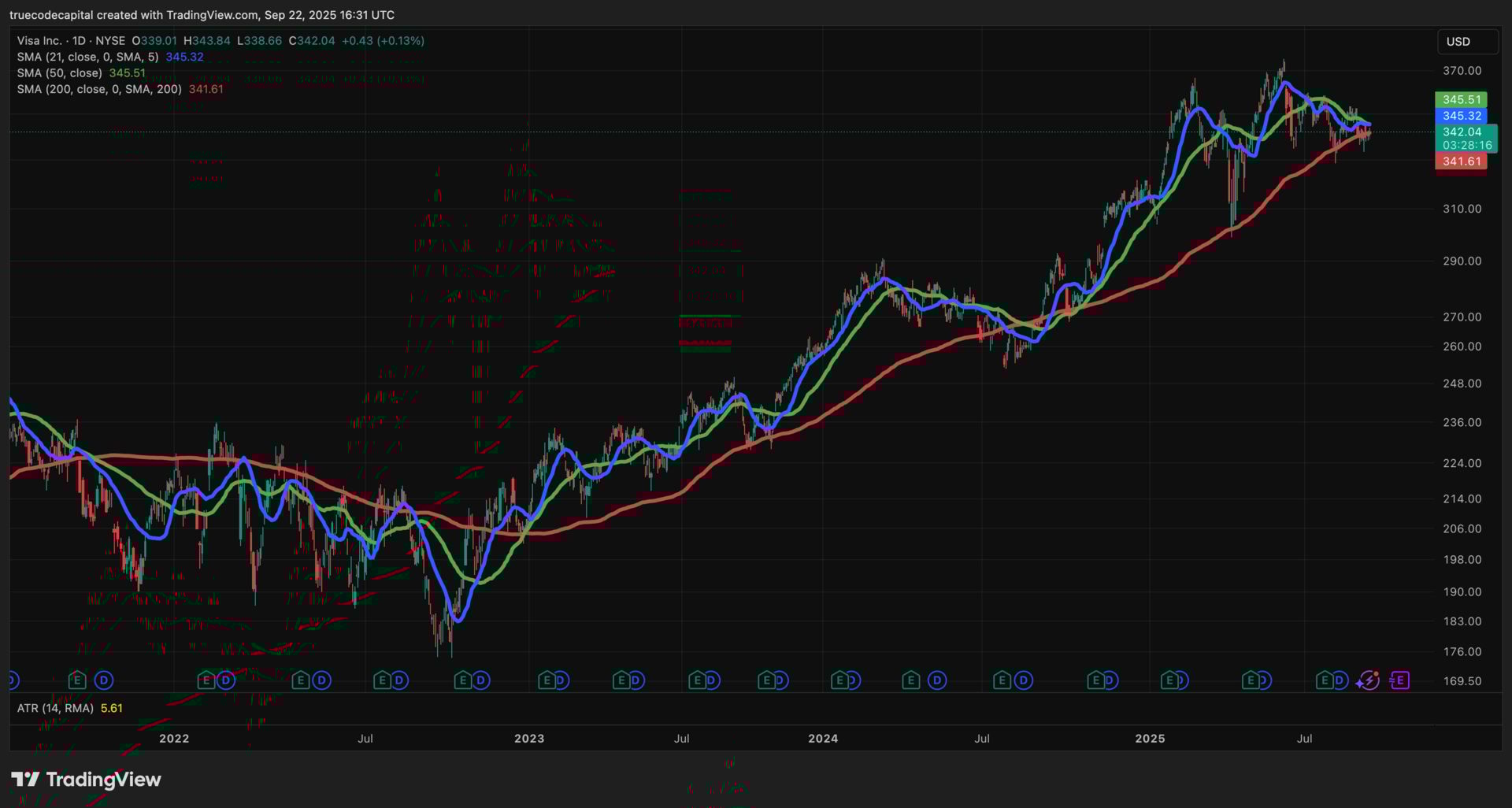The image size is (1512, 808).
Task: Open the October 2024 earnings marker
Action: click(x=1095, y=680)
